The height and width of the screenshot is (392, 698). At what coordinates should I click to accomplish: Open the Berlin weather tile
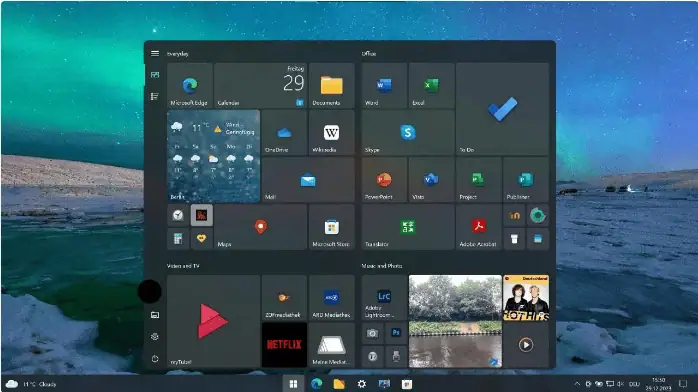coord(213,156)
